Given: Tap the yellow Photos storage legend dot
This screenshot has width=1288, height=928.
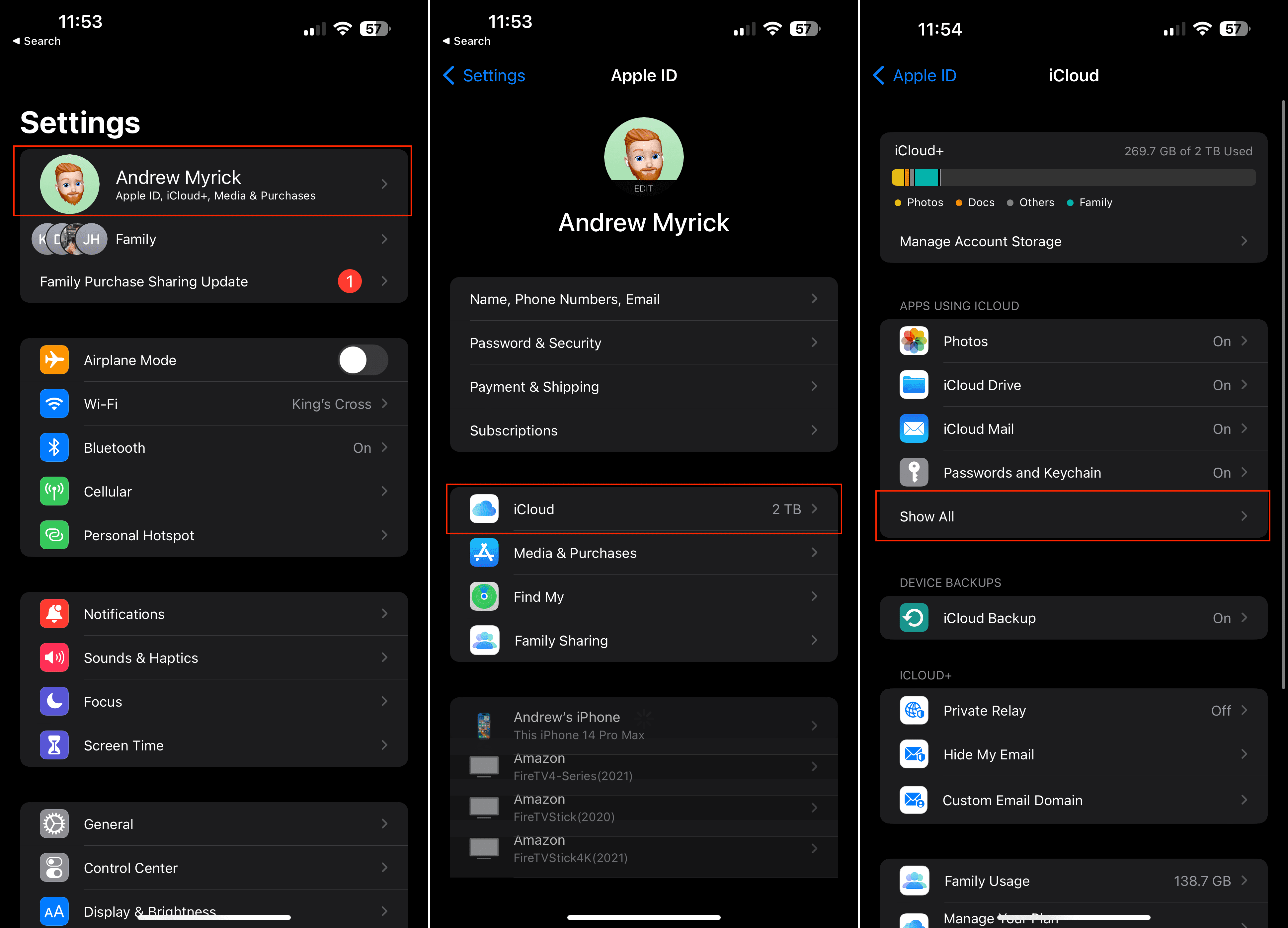Looking at the screenshot, I should pyautogui.click(x=898, y=203).
